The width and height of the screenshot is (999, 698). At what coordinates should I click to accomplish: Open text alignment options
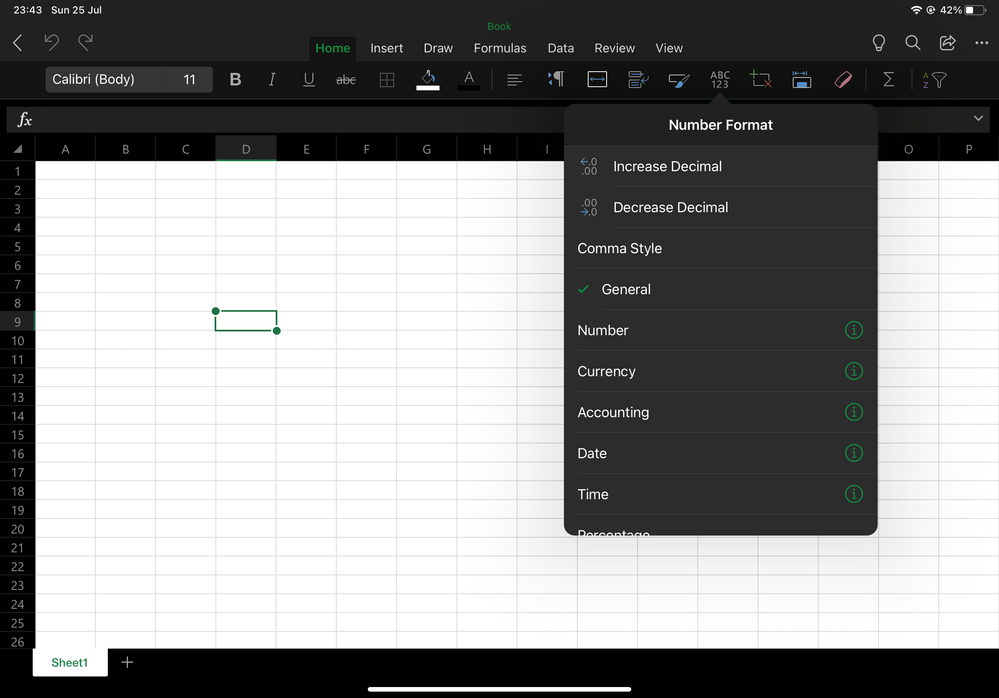514,80
